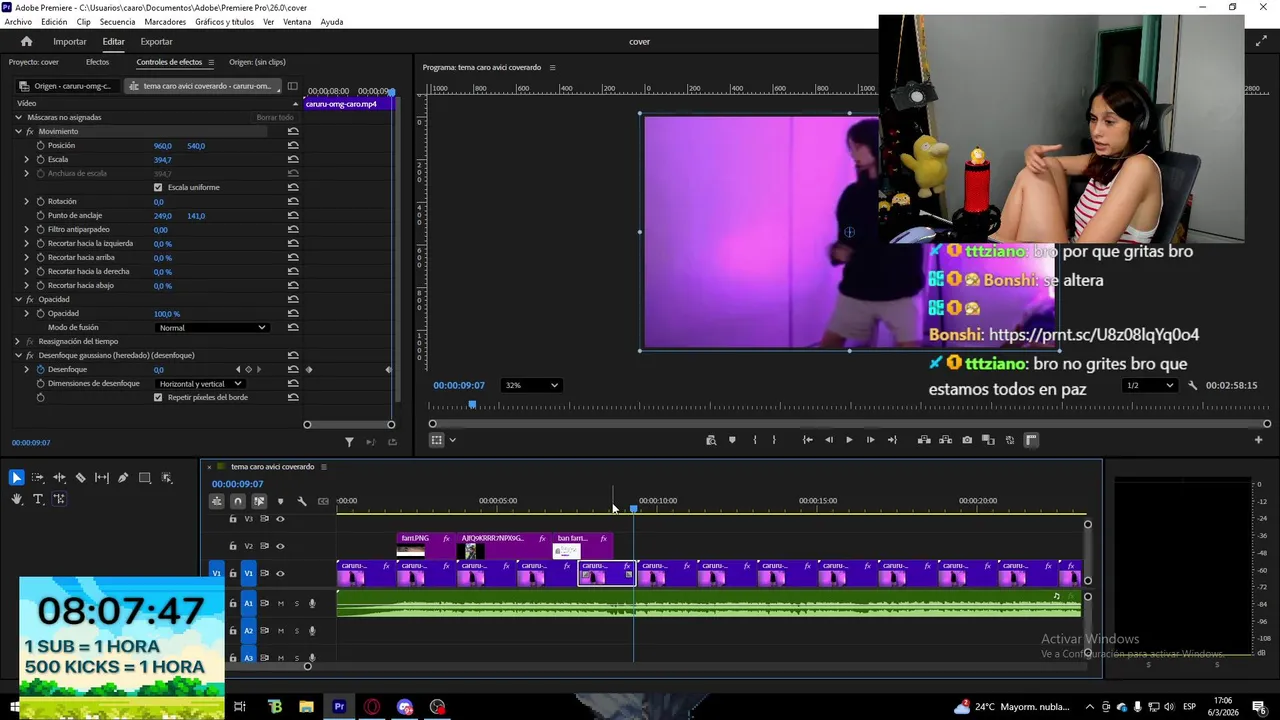The height and width of the screenshot is (720, 1280).
Task: Collapse the Opacidad effect group
Action: click(18, 300)
